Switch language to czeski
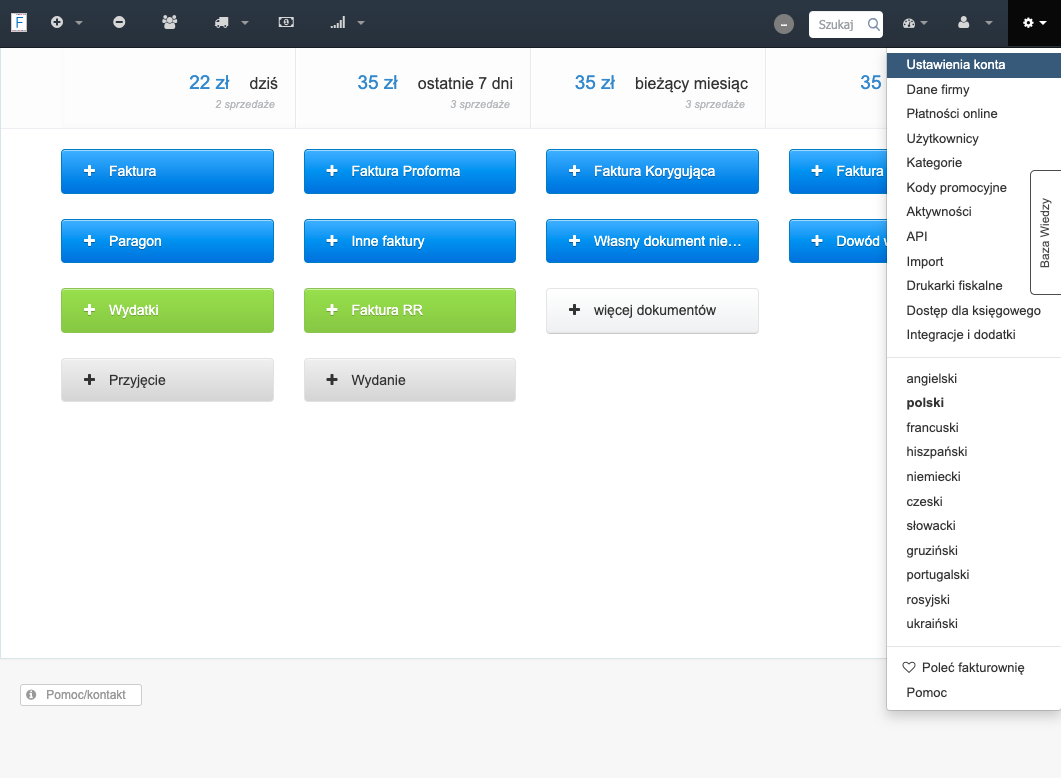 (974, 501)
